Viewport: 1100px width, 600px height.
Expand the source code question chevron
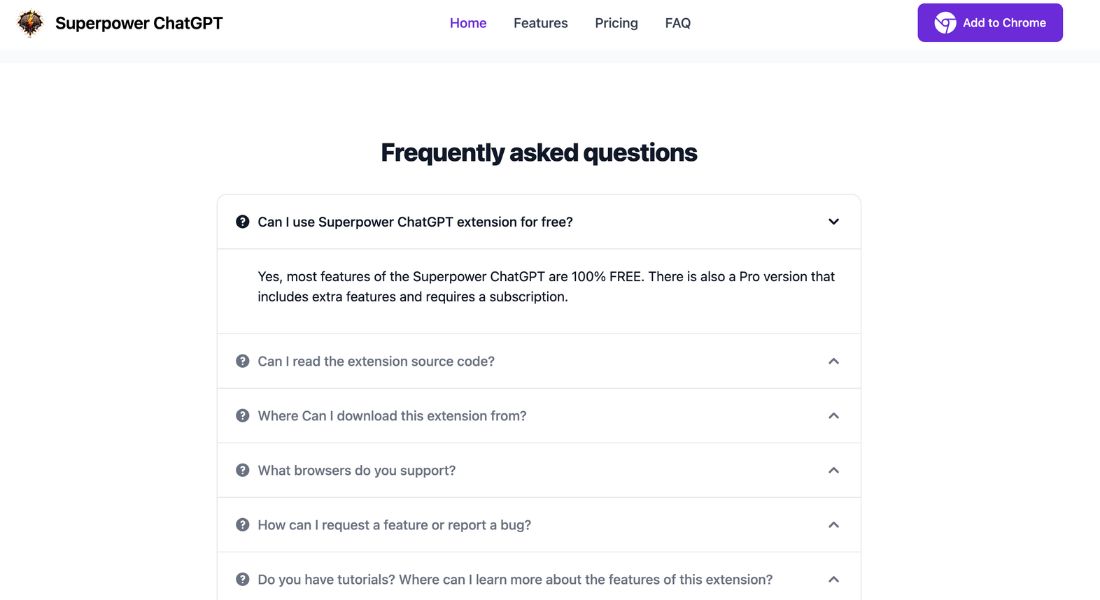[833, 361]
